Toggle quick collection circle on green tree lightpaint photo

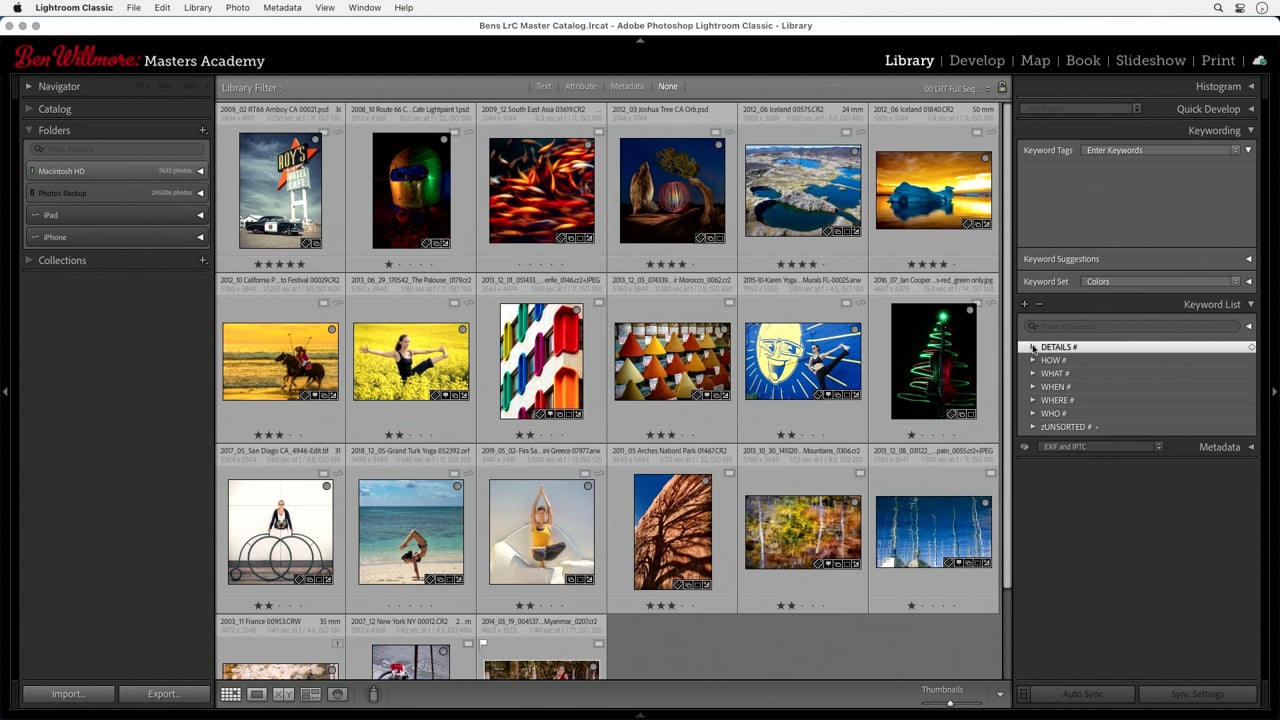point(970,310)
